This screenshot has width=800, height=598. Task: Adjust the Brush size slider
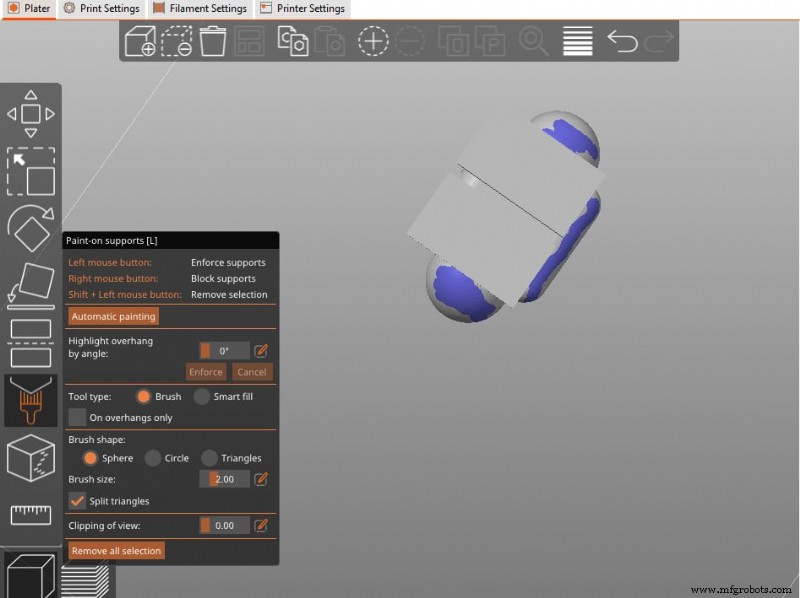point(224,479)
